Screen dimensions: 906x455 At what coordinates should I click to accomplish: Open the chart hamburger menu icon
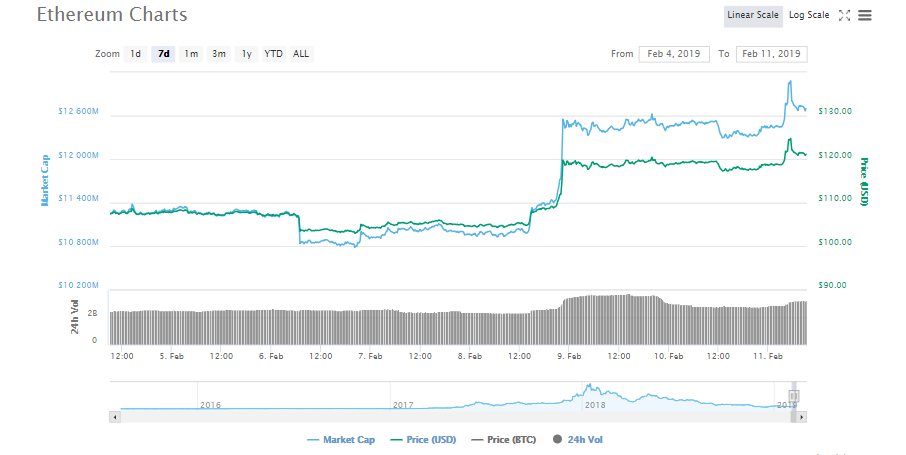pos(864,16)
